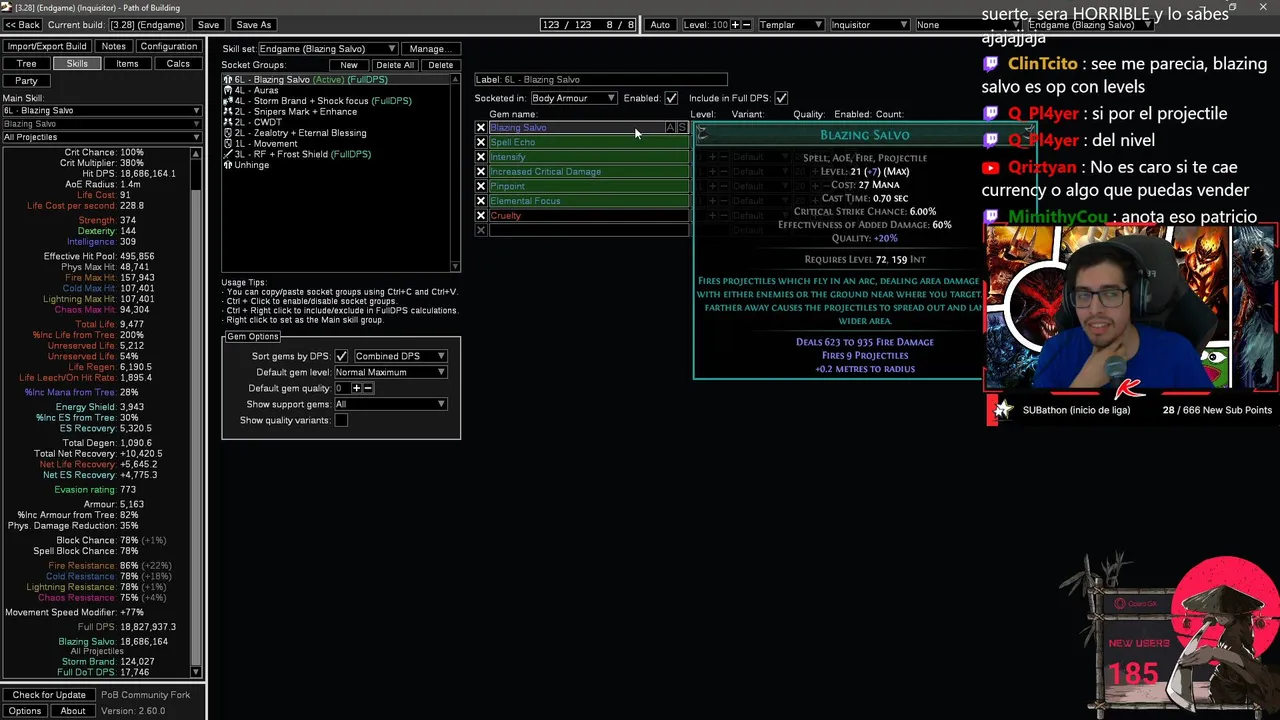The height and width of the screenshot is (720, 1280).
Task: Click Manage skill sets button
Action: click(430, 48)
